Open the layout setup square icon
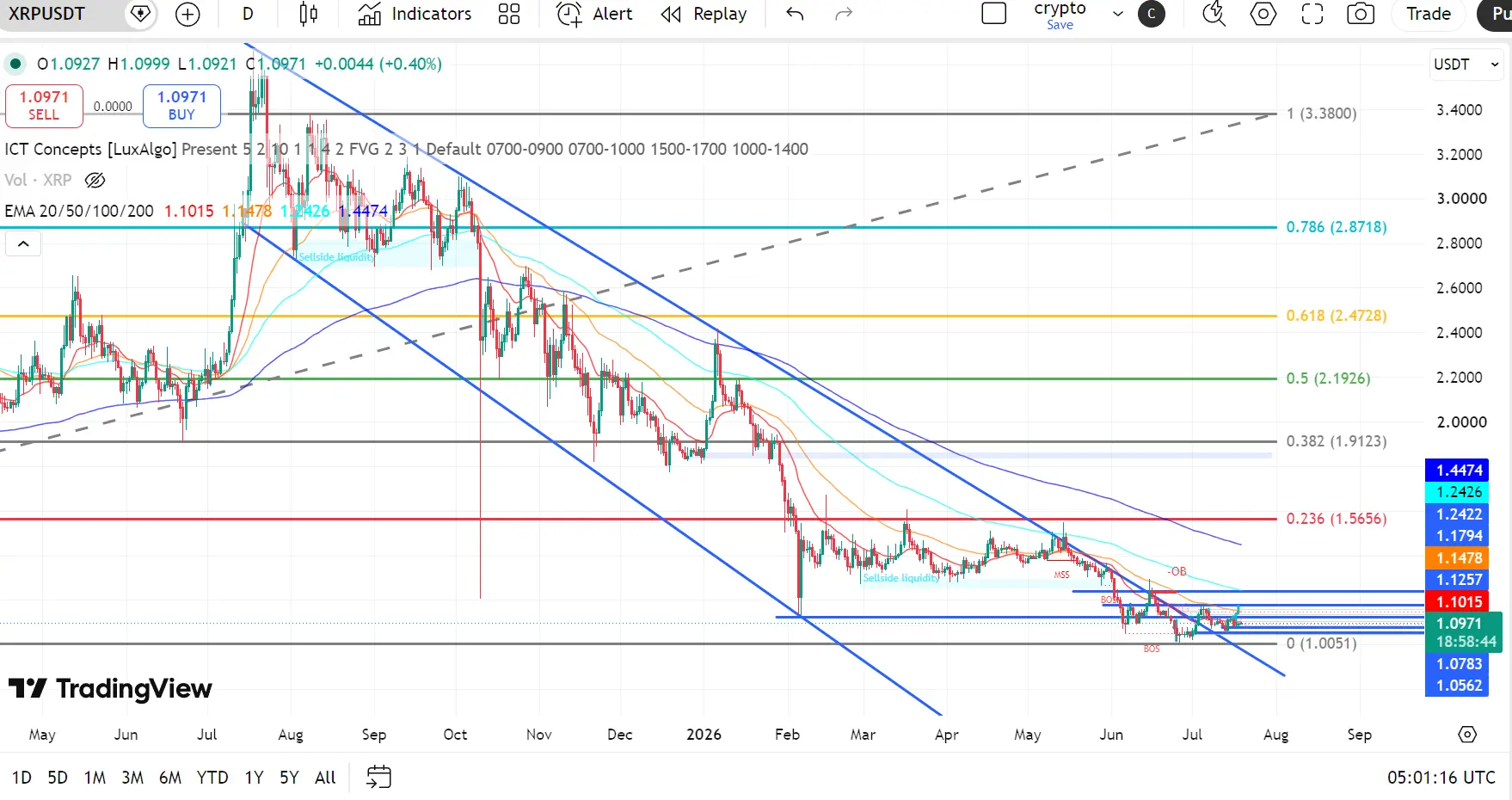The width and height of the screenshot is (1512, 800). coord(993,14)
